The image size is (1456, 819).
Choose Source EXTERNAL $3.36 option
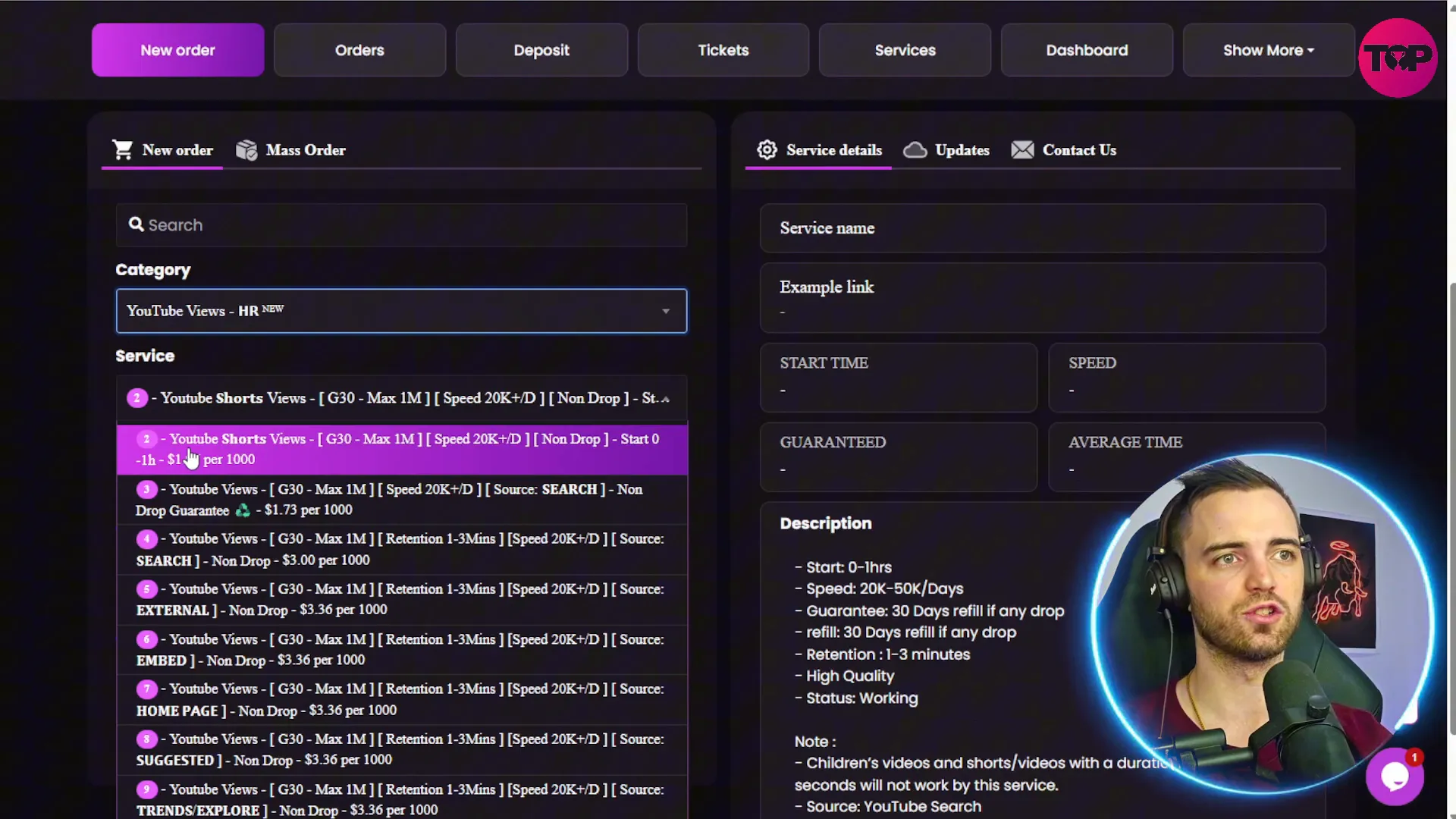pyautogui.click(x=402, y=600)
